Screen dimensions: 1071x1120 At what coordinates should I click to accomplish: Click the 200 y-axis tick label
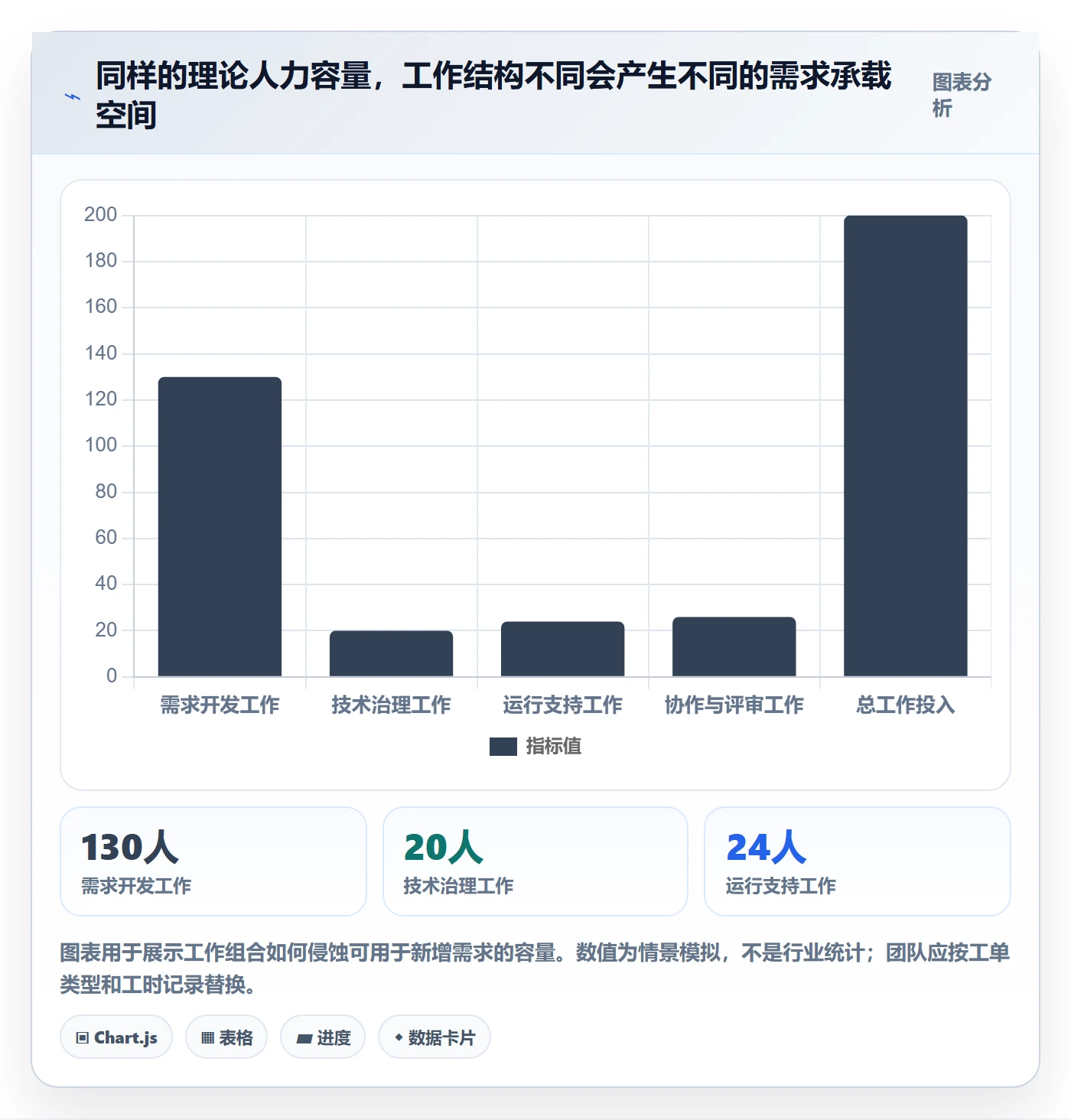point(100,214)
